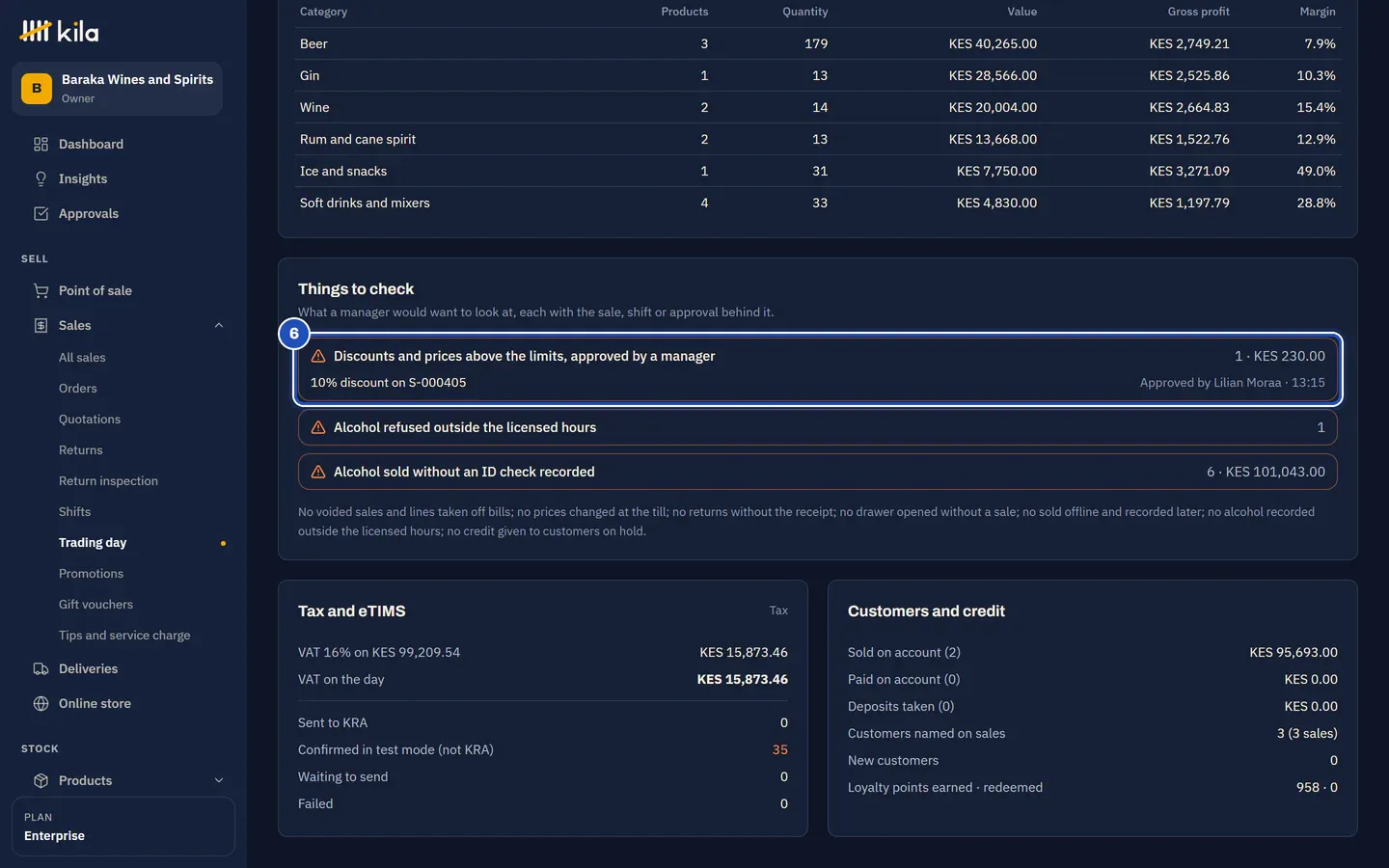Open Return inspection
The width and height of the screenshot is (1389, 868).
click(x=108, y=481)
